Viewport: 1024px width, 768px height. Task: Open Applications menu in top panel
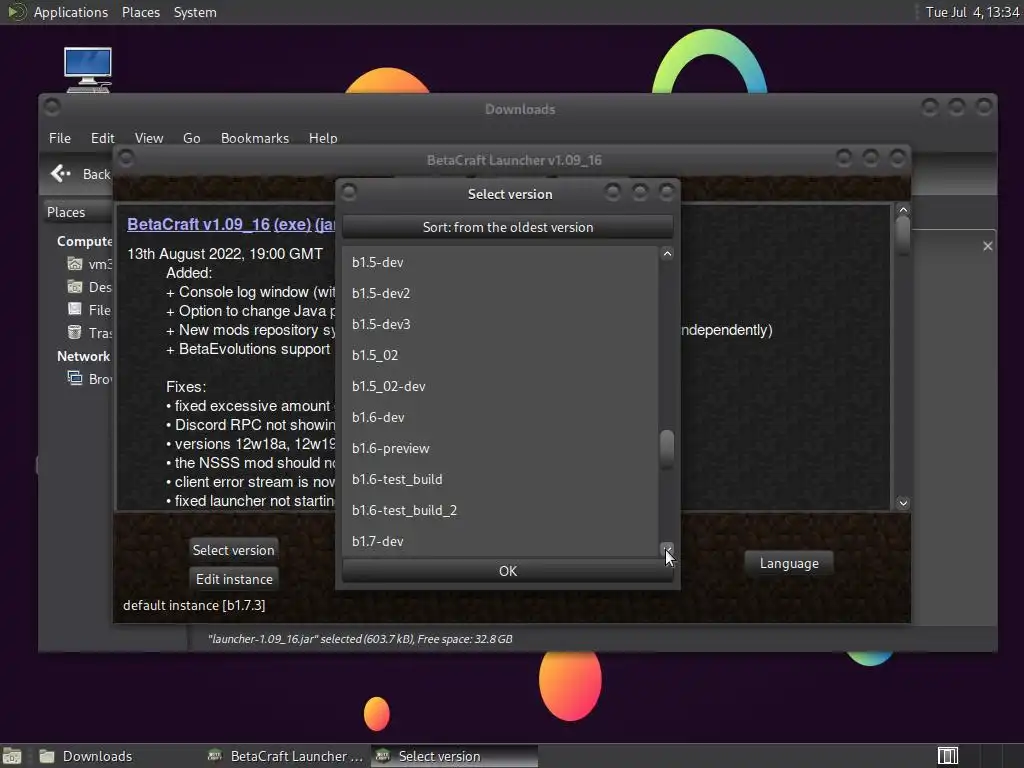(x=71, y=12)
